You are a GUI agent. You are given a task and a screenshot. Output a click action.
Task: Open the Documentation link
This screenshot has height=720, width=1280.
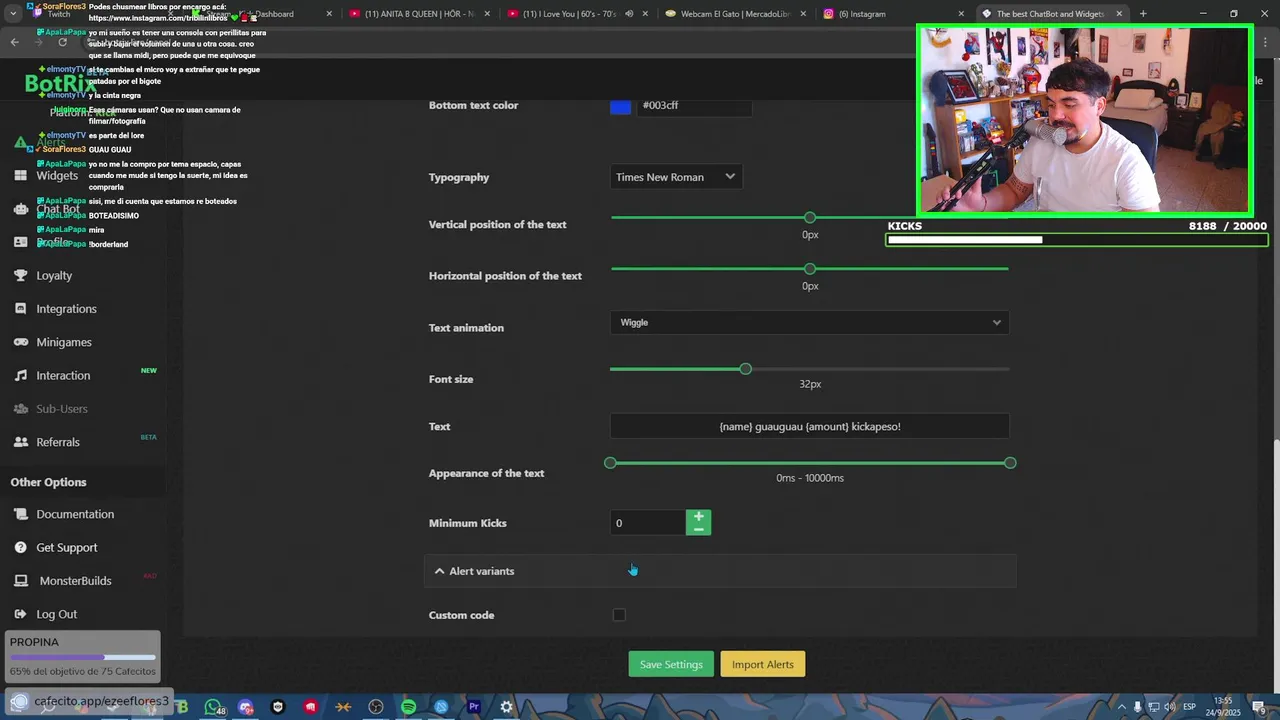pyautogui.click(x=75, y=514)
